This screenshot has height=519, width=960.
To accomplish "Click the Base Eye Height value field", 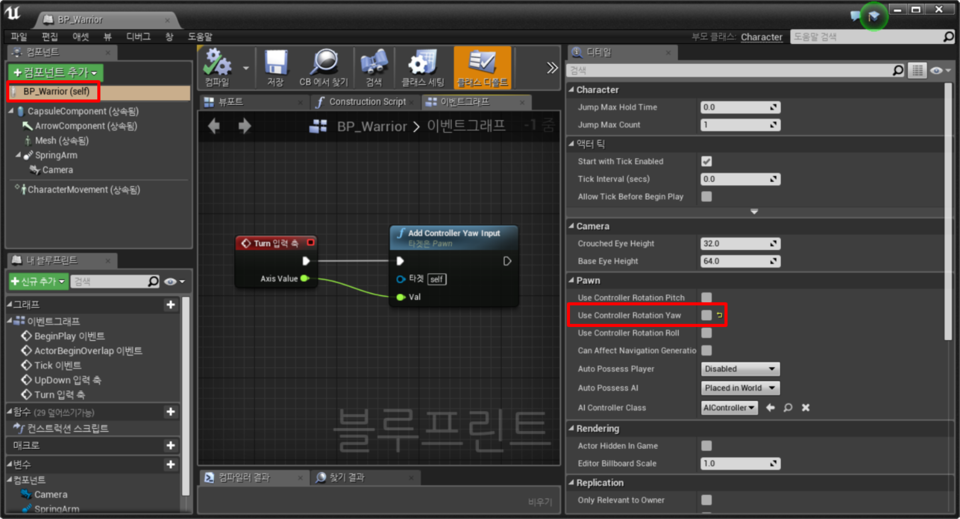I will click(x=740, y=261).
